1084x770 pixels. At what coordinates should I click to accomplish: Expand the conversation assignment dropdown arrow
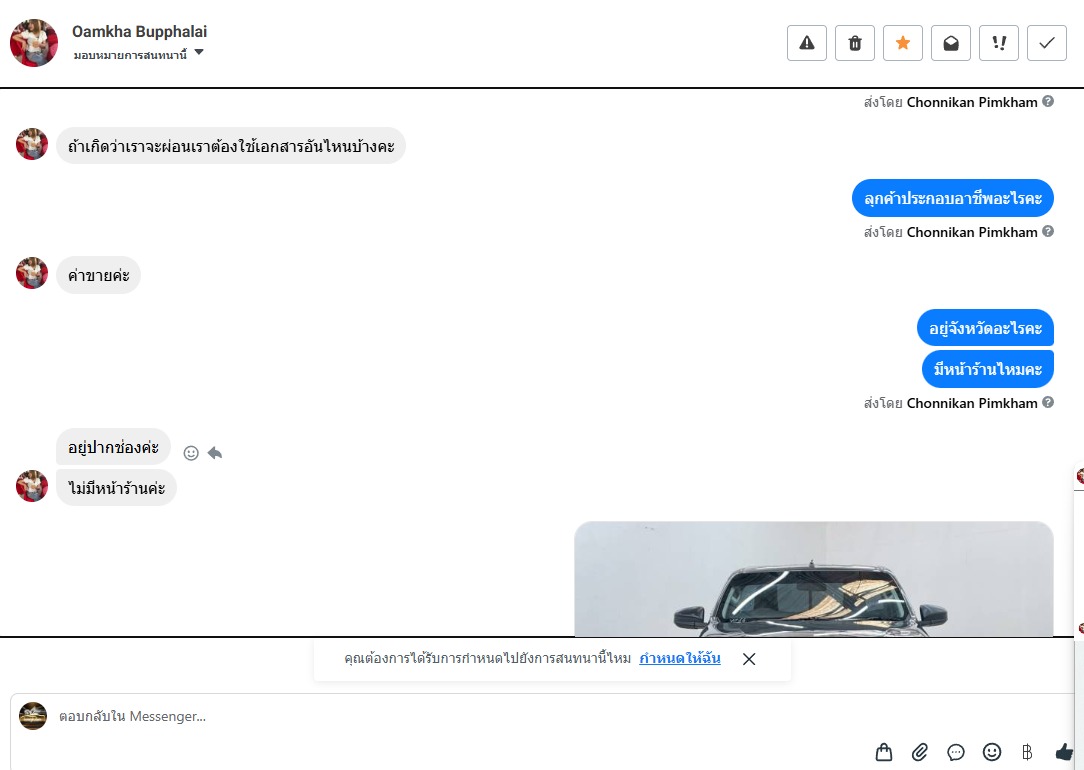(x=199, y=53)
